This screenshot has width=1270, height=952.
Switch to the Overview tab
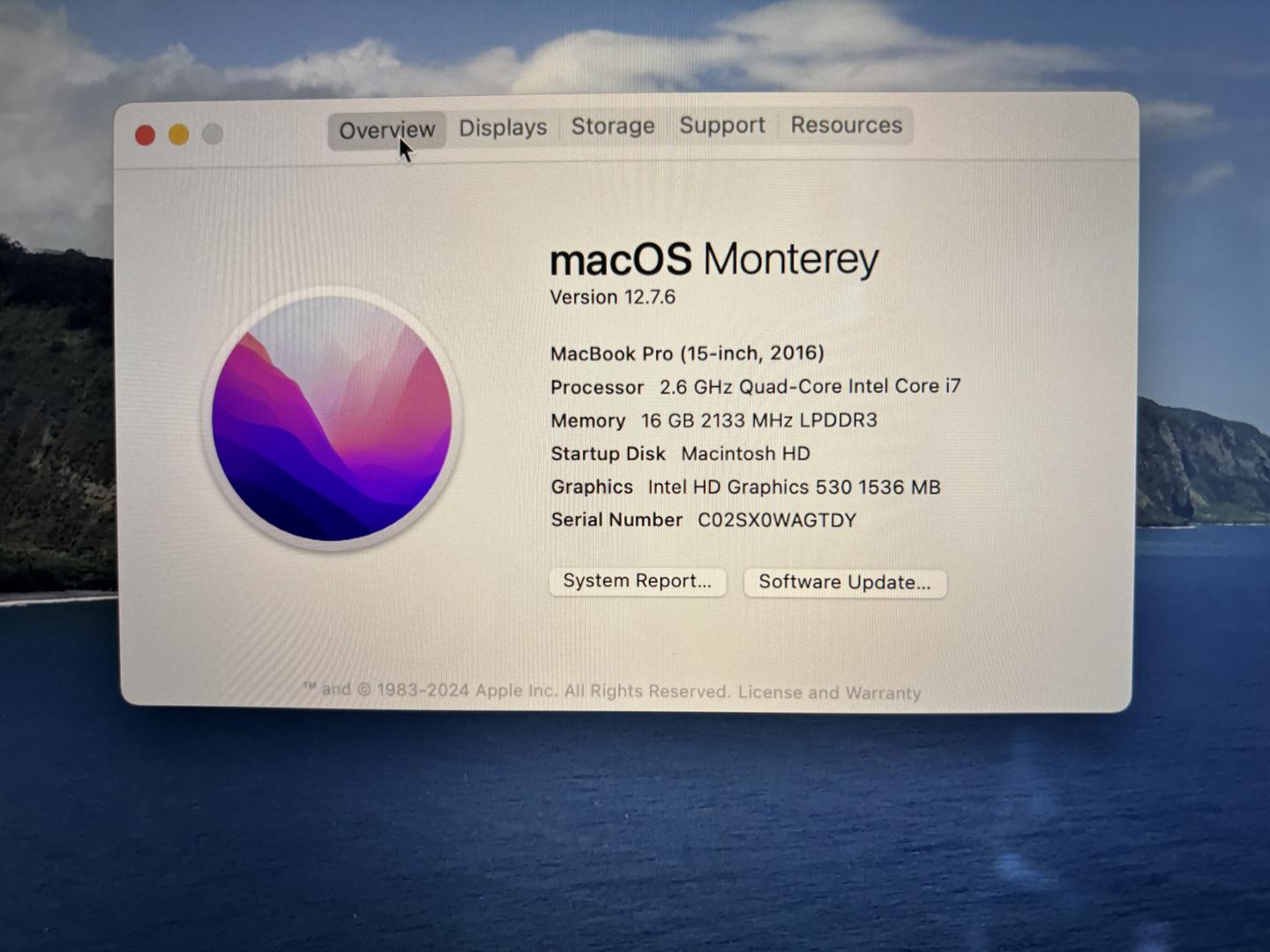[386, 130]
